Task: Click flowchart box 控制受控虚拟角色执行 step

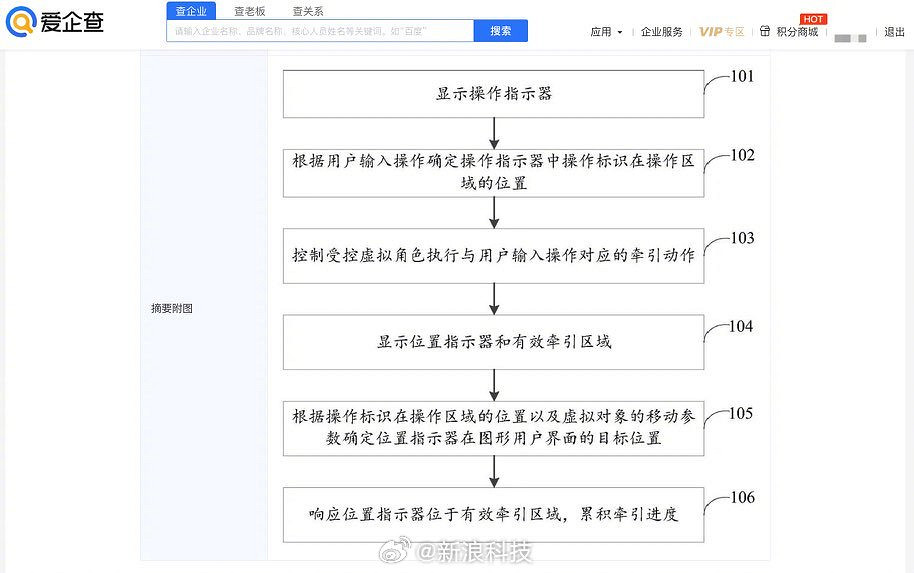Action: tap(494, 256)
